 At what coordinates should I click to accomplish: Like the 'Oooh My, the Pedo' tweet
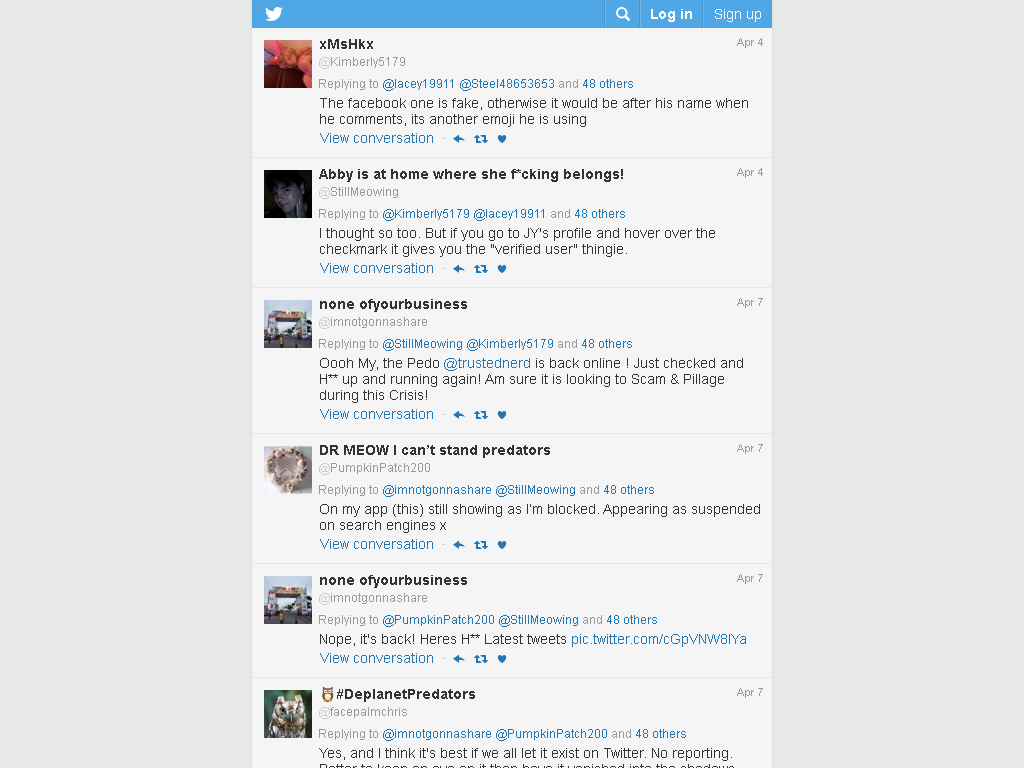coord(502,415)
